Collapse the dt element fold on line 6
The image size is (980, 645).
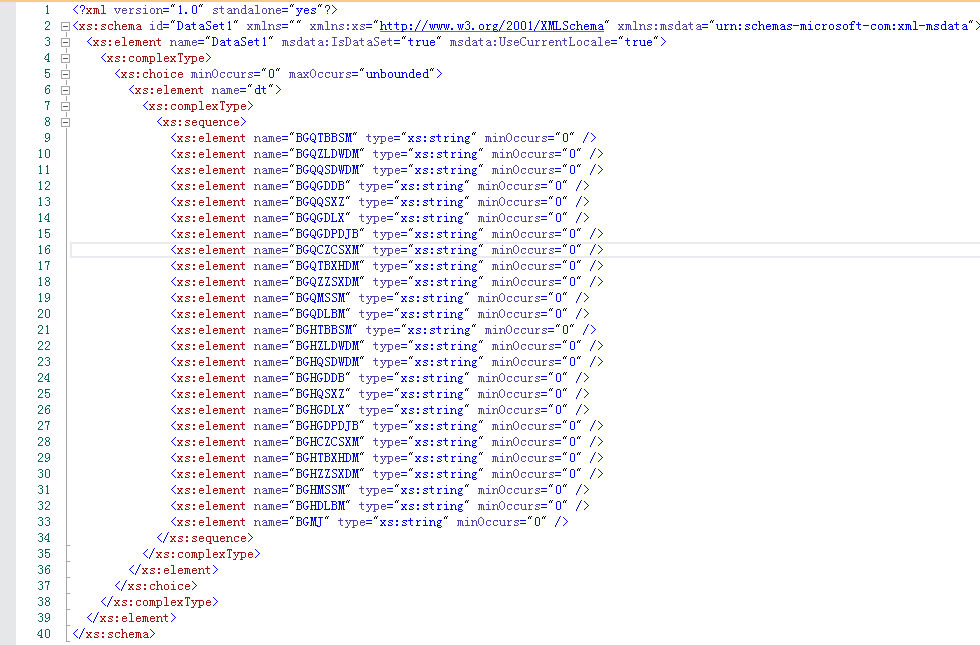point(65,90)
